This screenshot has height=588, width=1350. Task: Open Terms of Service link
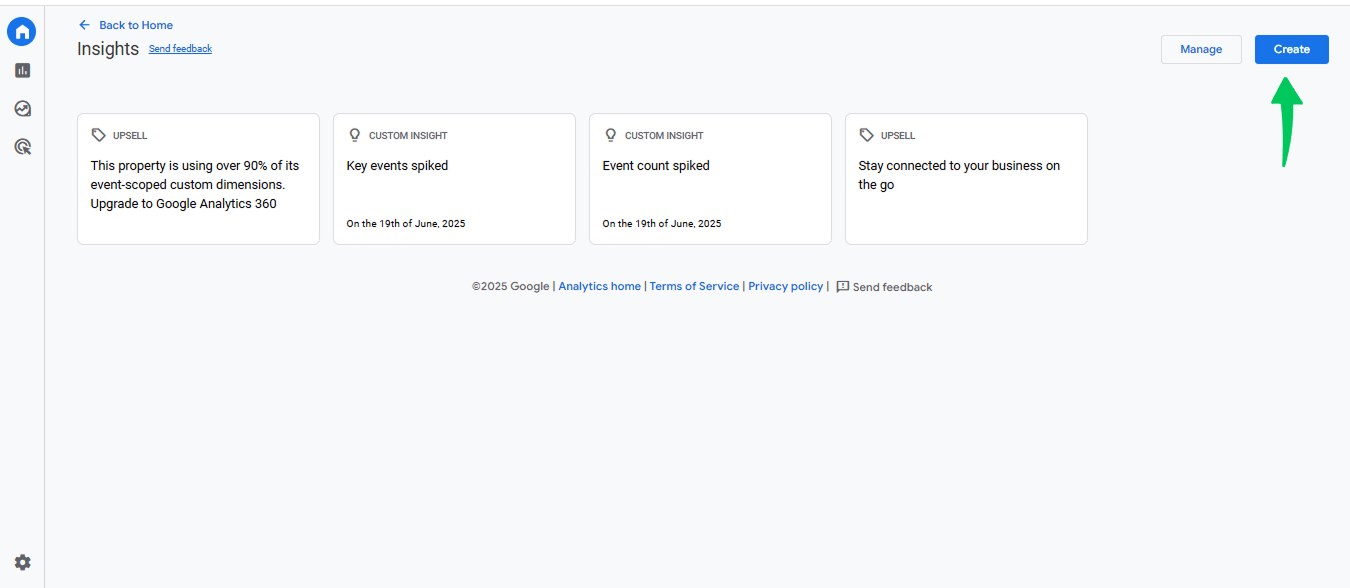694,286
